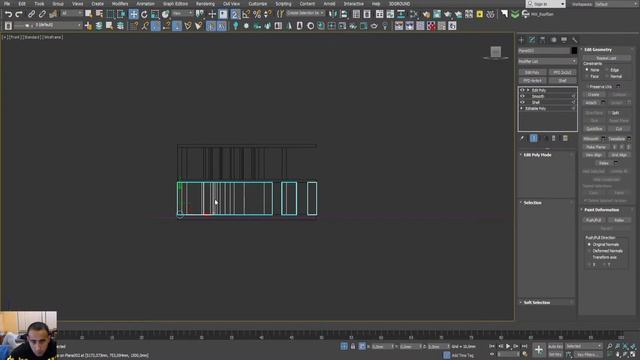Toggle the 2D Snaps button
Screen dimensions: 640x360
(235, 14)
